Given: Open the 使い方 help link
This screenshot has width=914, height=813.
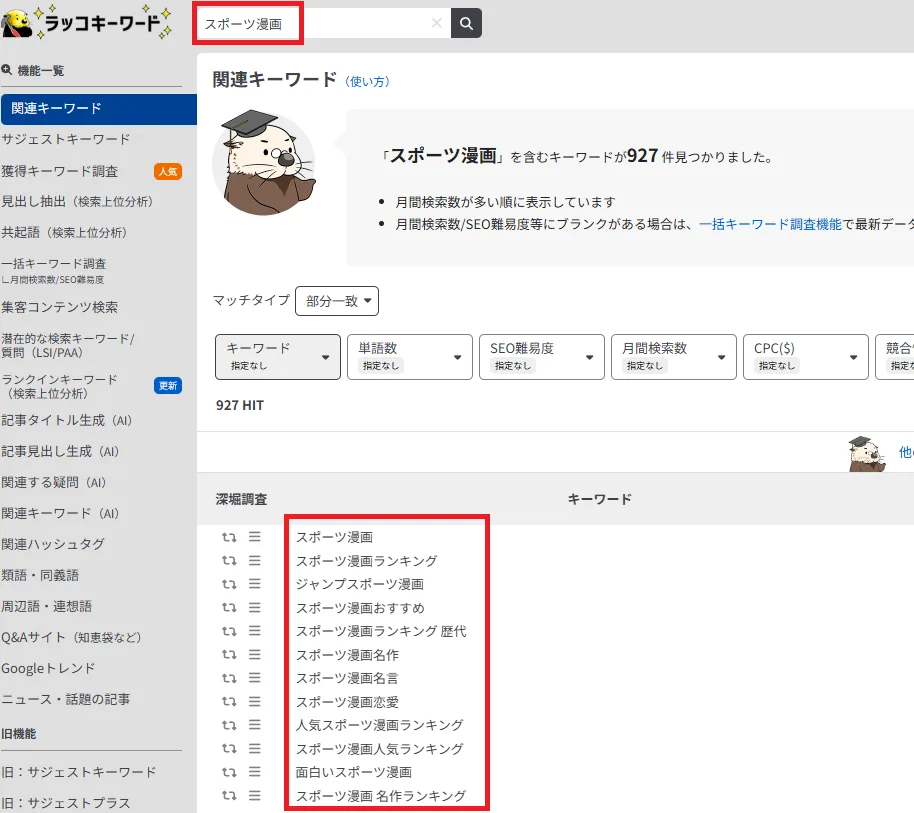Looking at the screenshot, I should click(x=367, y=82).
